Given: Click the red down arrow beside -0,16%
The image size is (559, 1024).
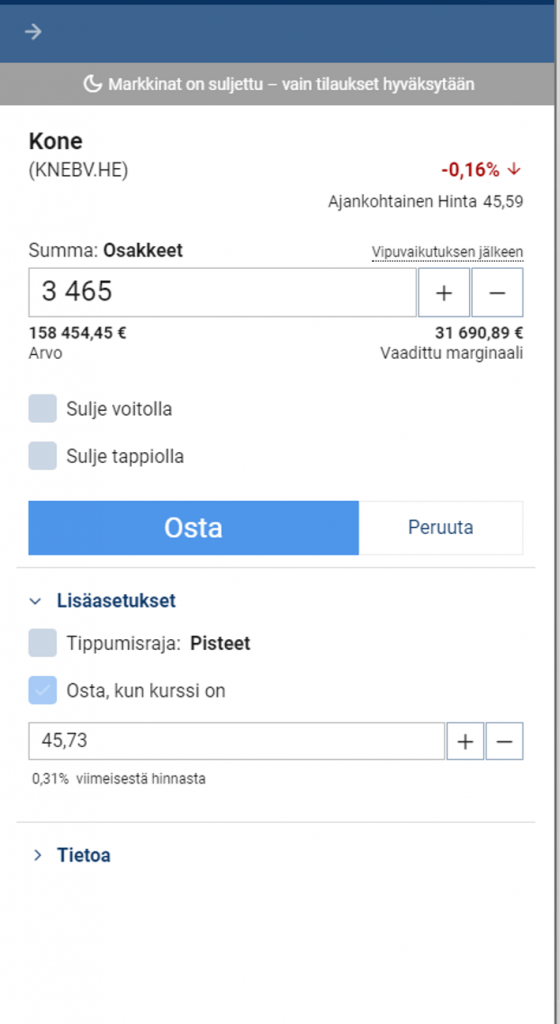Looking at the screenshot, I should click(x=514, y=170).
